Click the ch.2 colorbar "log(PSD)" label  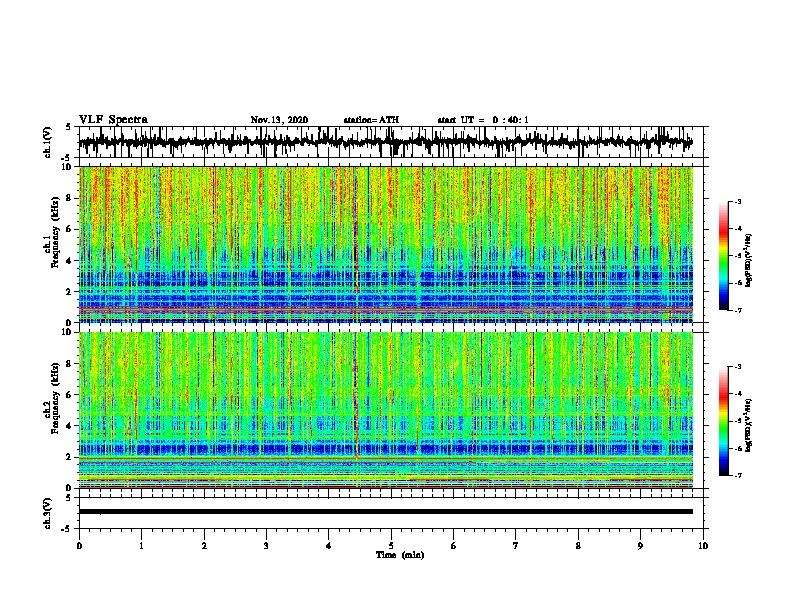(x=749, y=425)
